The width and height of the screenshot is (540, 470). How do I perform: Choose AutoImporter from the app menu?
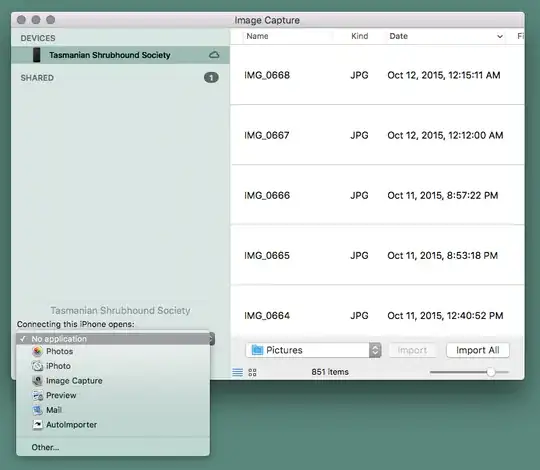(x=113, y=425)
